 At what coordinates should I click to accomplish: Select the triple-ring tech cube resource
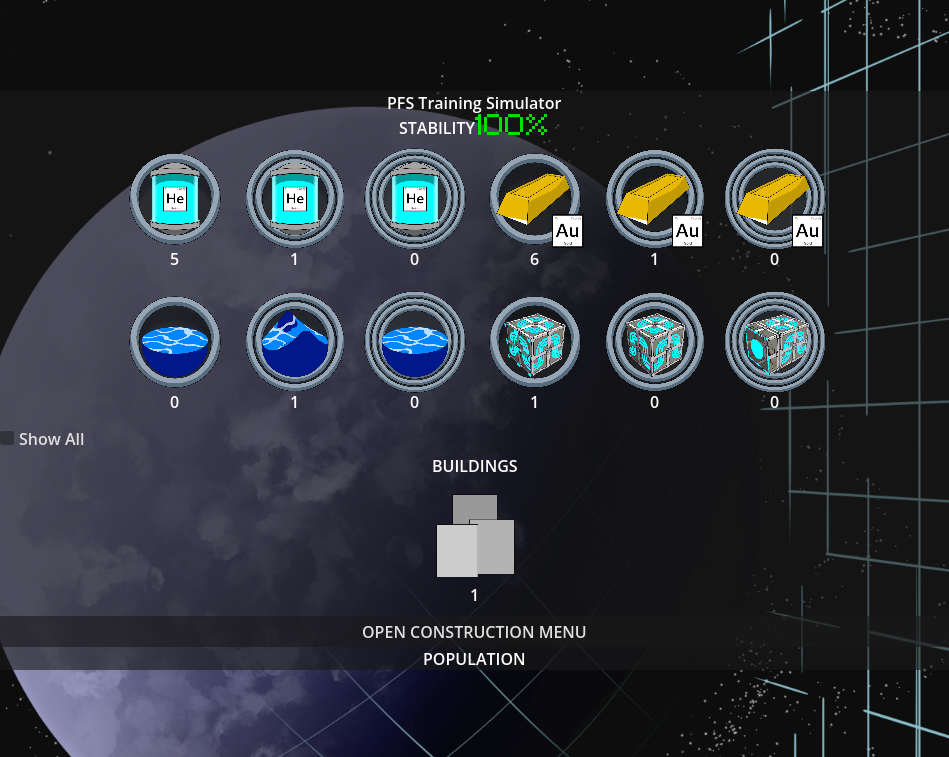775,341
